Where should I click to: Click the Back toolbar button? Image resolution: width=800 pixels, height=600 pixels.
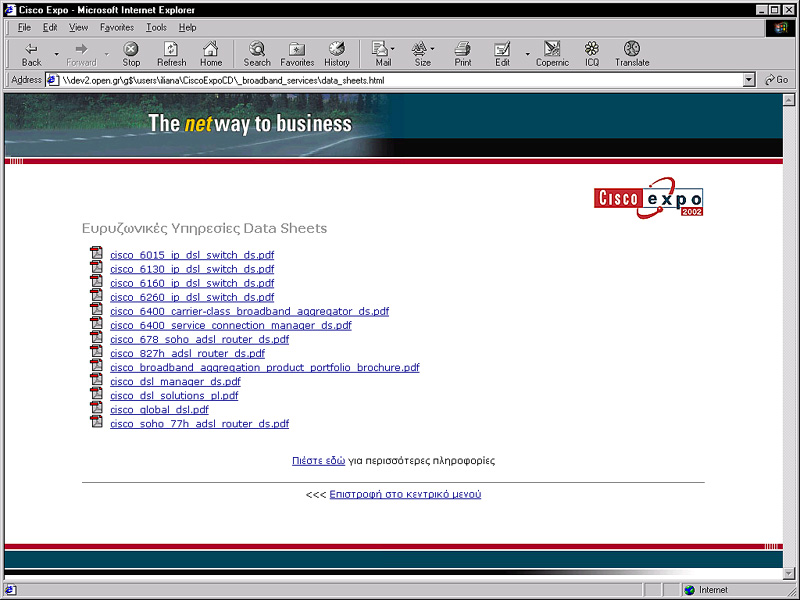31,54
